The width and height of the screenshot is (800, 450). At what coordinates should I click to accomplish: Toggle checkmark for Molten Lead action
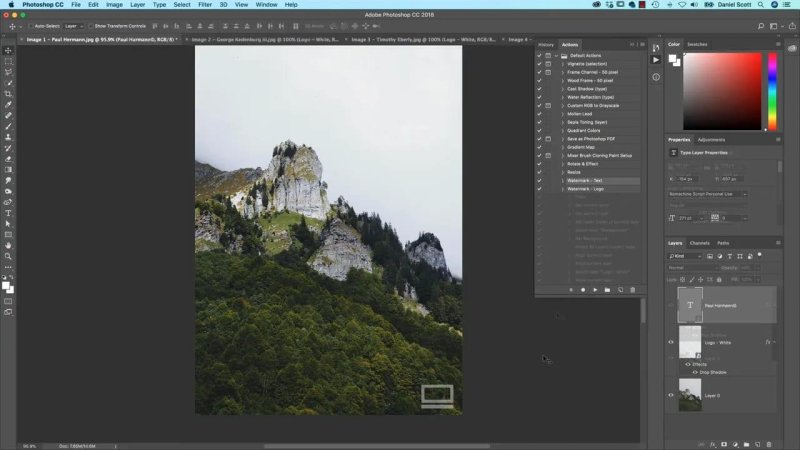pos(539,114)
